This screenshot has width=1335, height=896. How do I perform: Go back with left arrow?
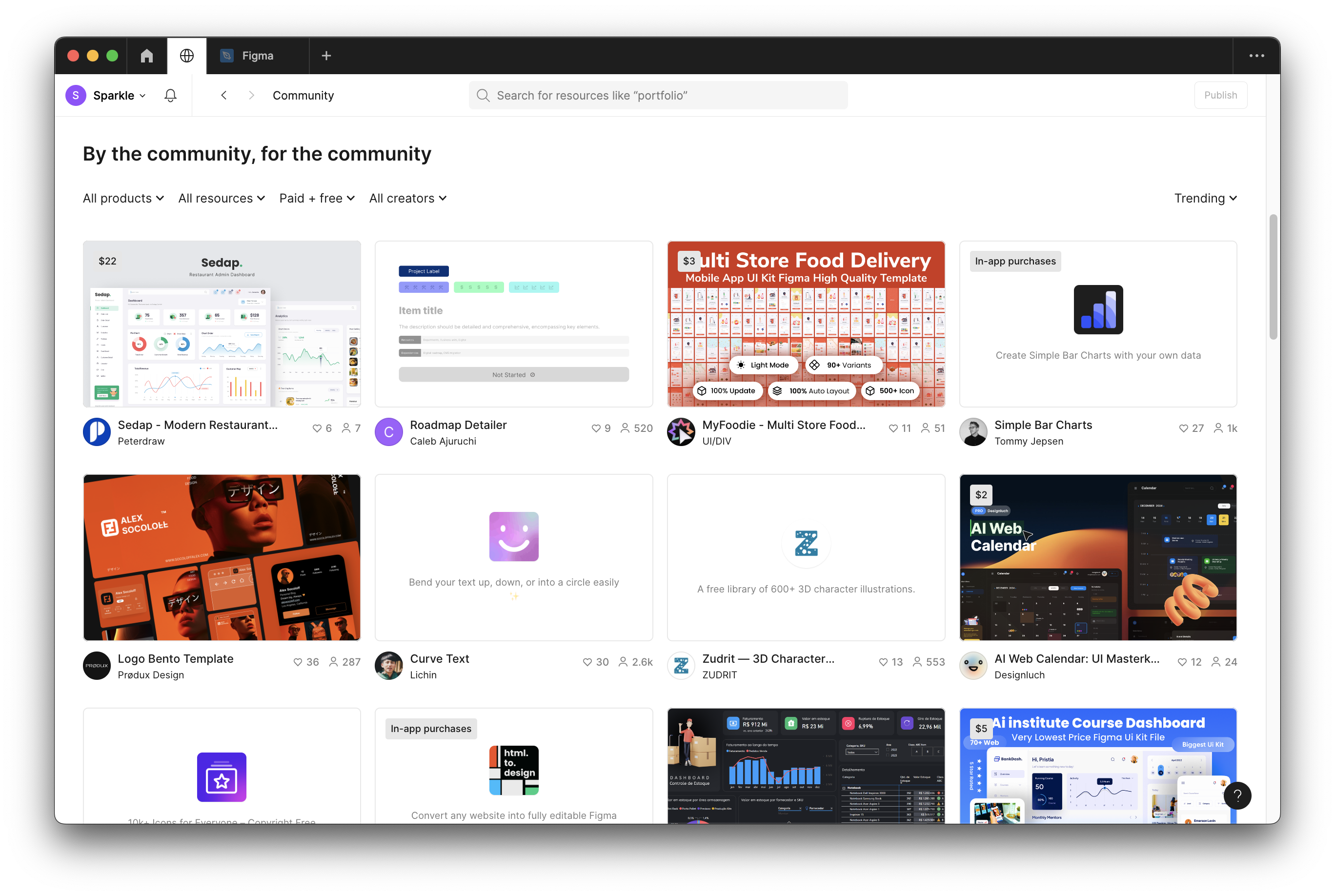tap(224, 96)
